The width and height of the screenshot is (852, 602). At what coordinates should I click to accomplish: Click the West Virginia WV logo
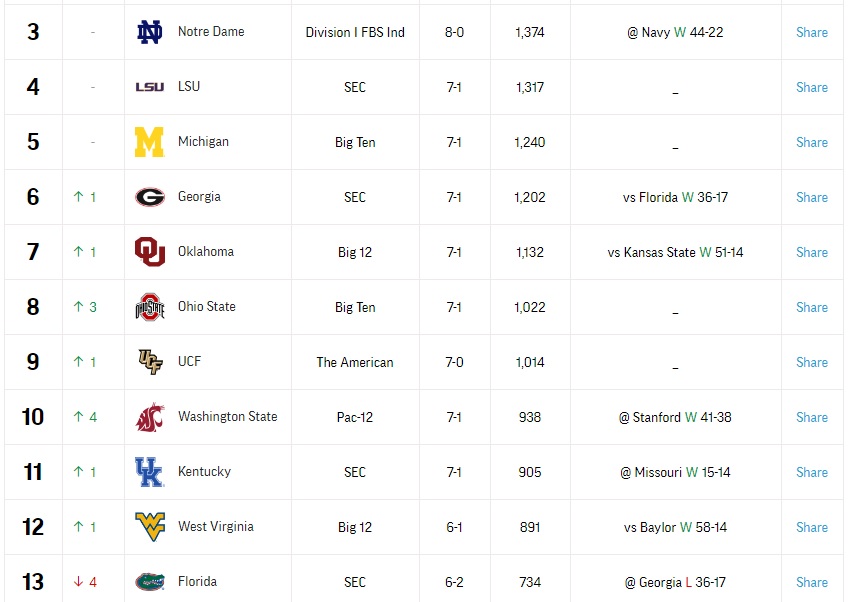(x=149, y=526)
